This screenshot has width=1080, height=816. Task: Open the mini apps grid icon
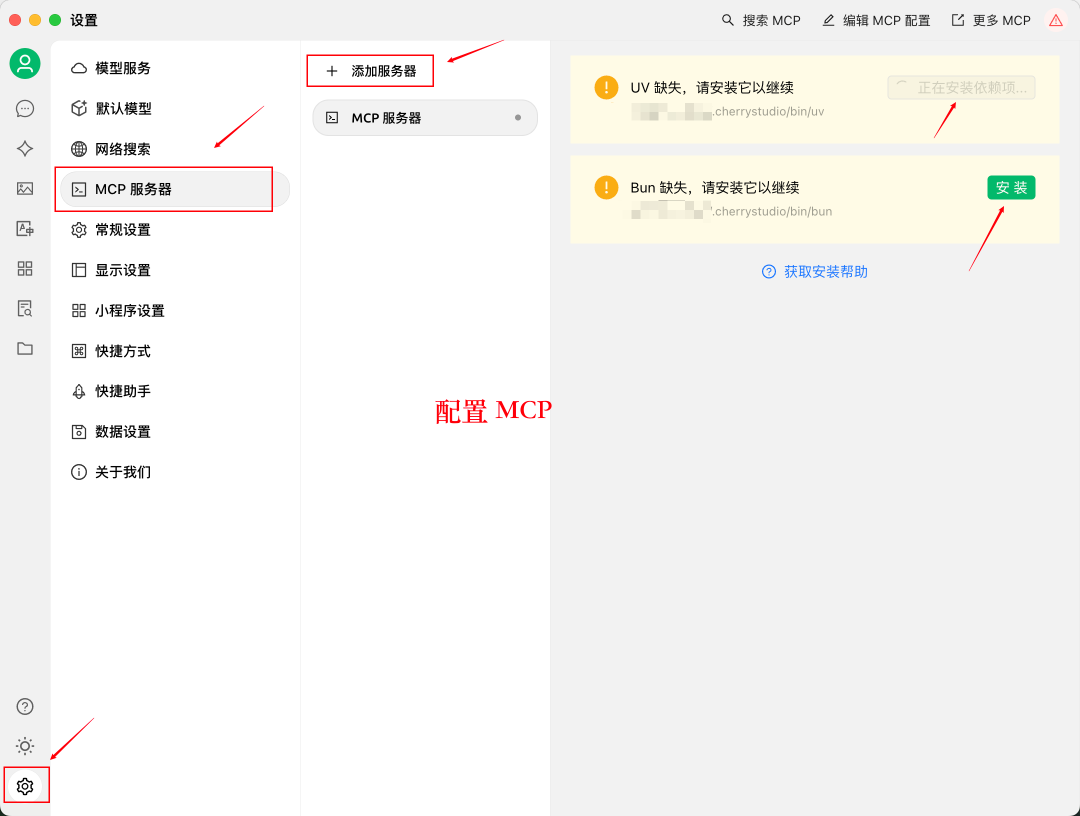coord(25,268)
